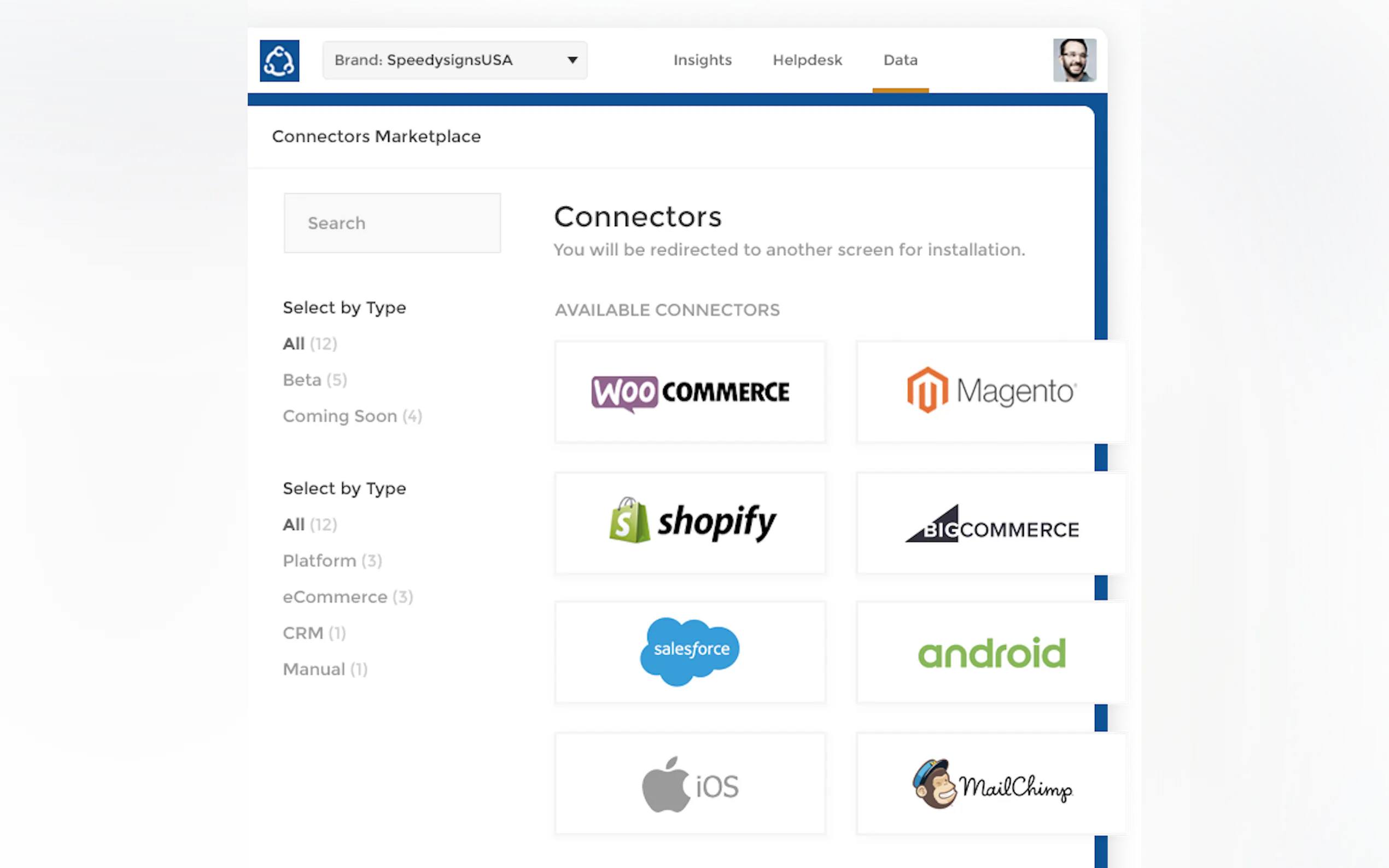1389x868 pixels.
Task: Filter by CRM (1) type
Action: [314, 633]
